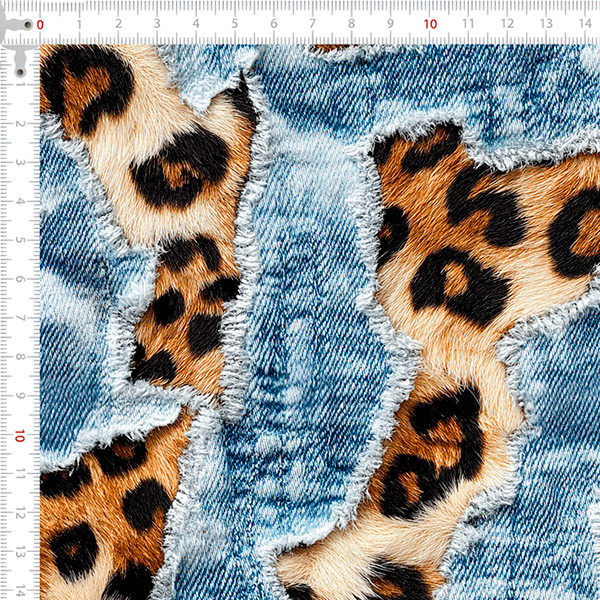
Task: Click the 8 mark on the left ruler
Action: tap(20, 357)
